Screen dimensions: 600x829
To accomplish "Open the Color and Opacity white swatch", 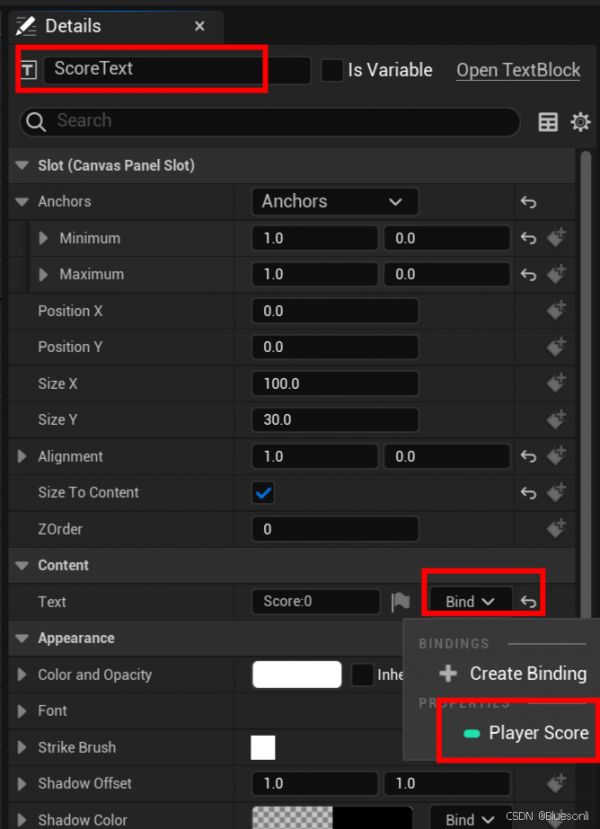I will pos(297,675).
